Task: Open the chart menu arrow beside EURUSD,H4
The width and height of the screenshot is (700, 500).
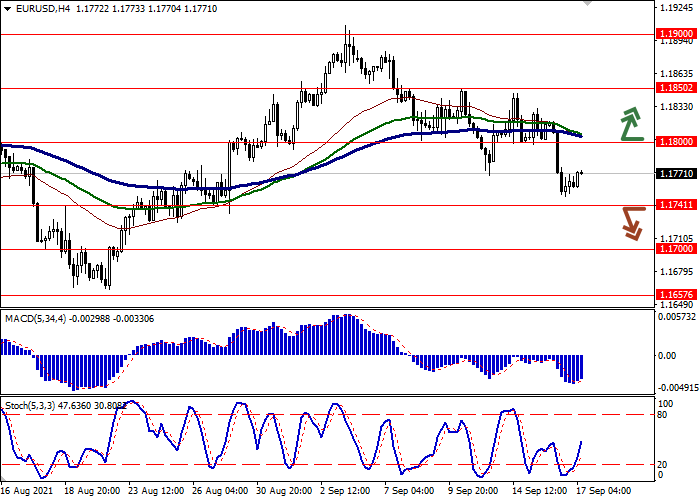Action: pos(8,9)
